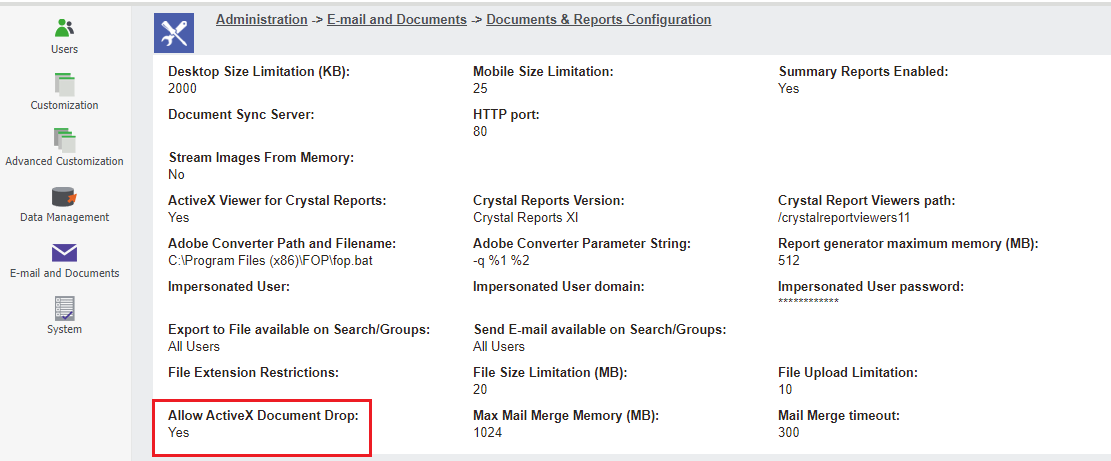This screenshot has width=1111, height=461.
Task: Click Max Mail Merge Memory value 1024
Action: tap(487, 432)
